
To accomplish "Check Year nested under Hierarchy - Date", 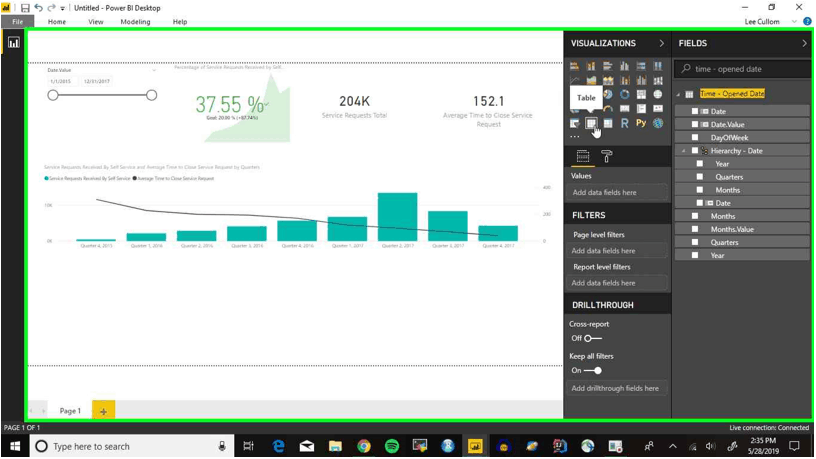I will pos(700,163).
